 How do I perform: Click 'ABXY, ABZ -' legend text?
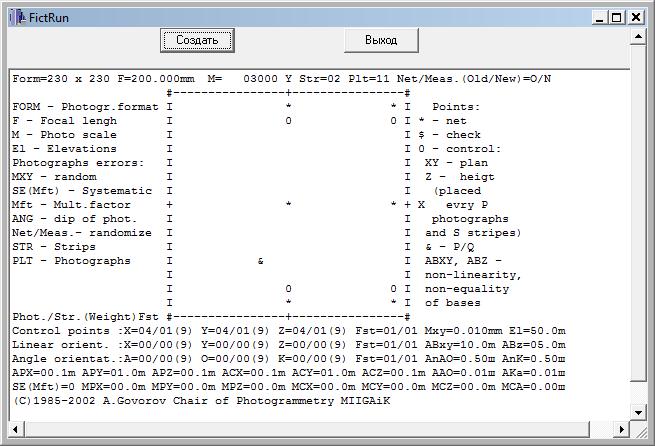[463, 261]
